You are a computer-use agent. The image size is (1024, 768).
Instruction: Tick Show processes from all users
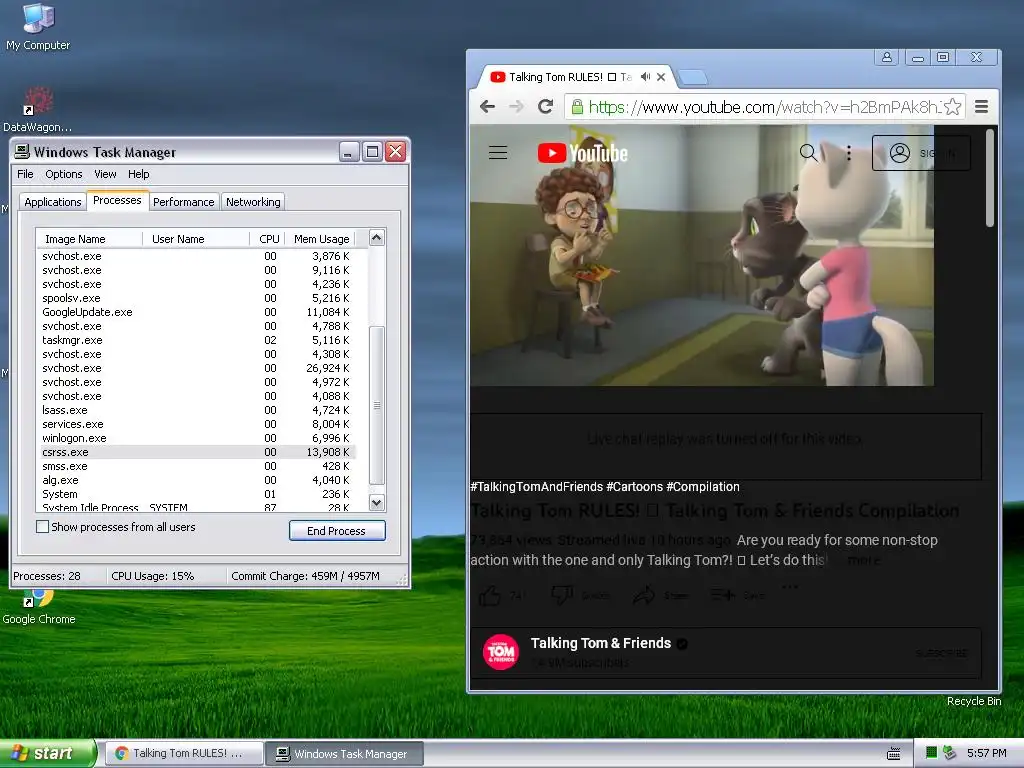42,526
